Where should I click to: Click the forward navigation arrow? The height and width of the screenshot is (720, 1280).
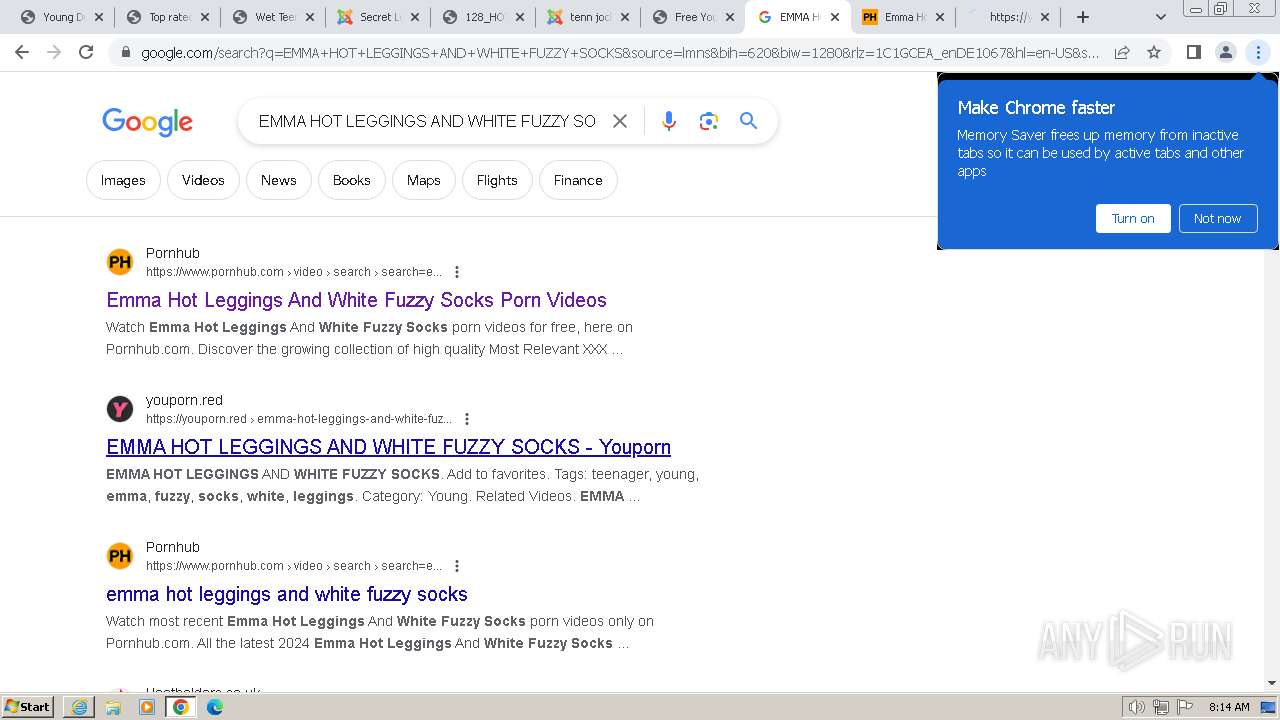54,52
